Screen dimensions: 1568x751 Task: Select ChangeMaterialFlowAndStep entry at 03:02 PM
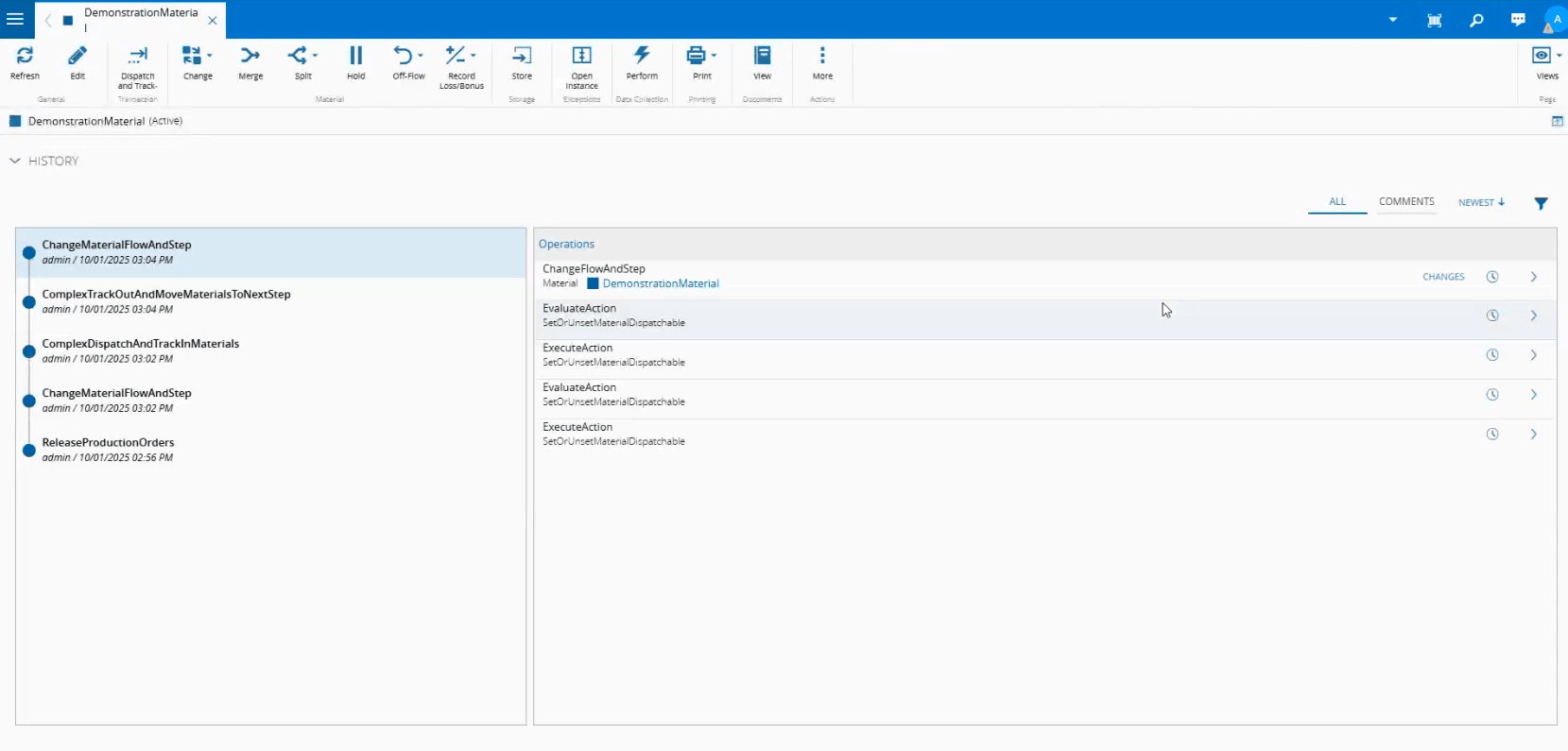[271, 401]
